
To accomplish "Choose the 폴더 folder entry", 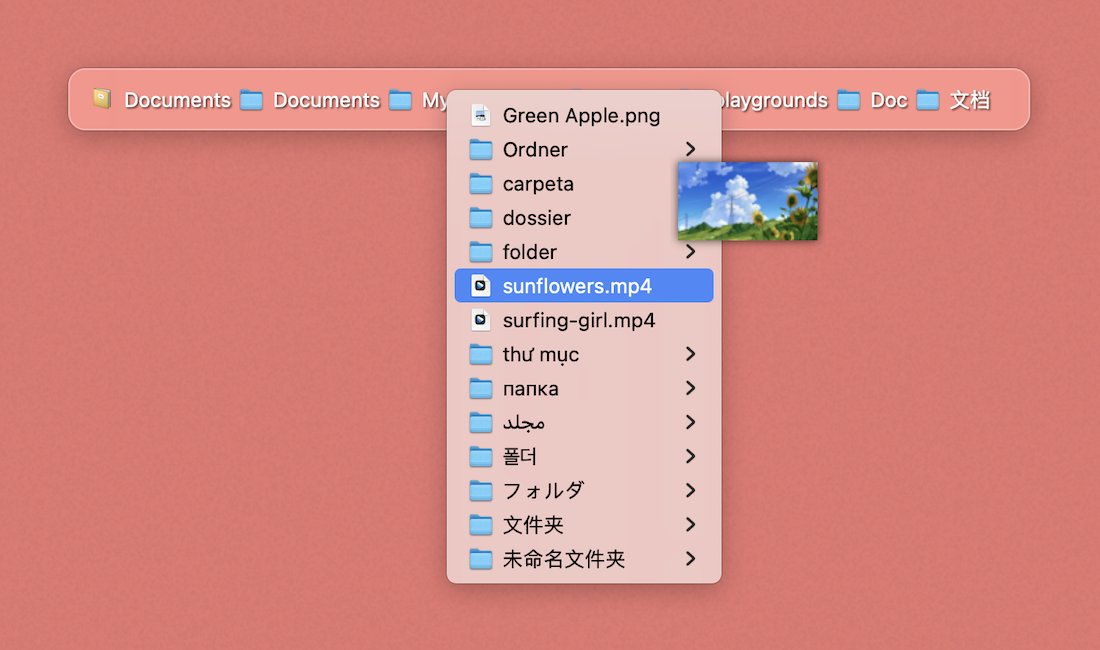I will tap(520, 457).
